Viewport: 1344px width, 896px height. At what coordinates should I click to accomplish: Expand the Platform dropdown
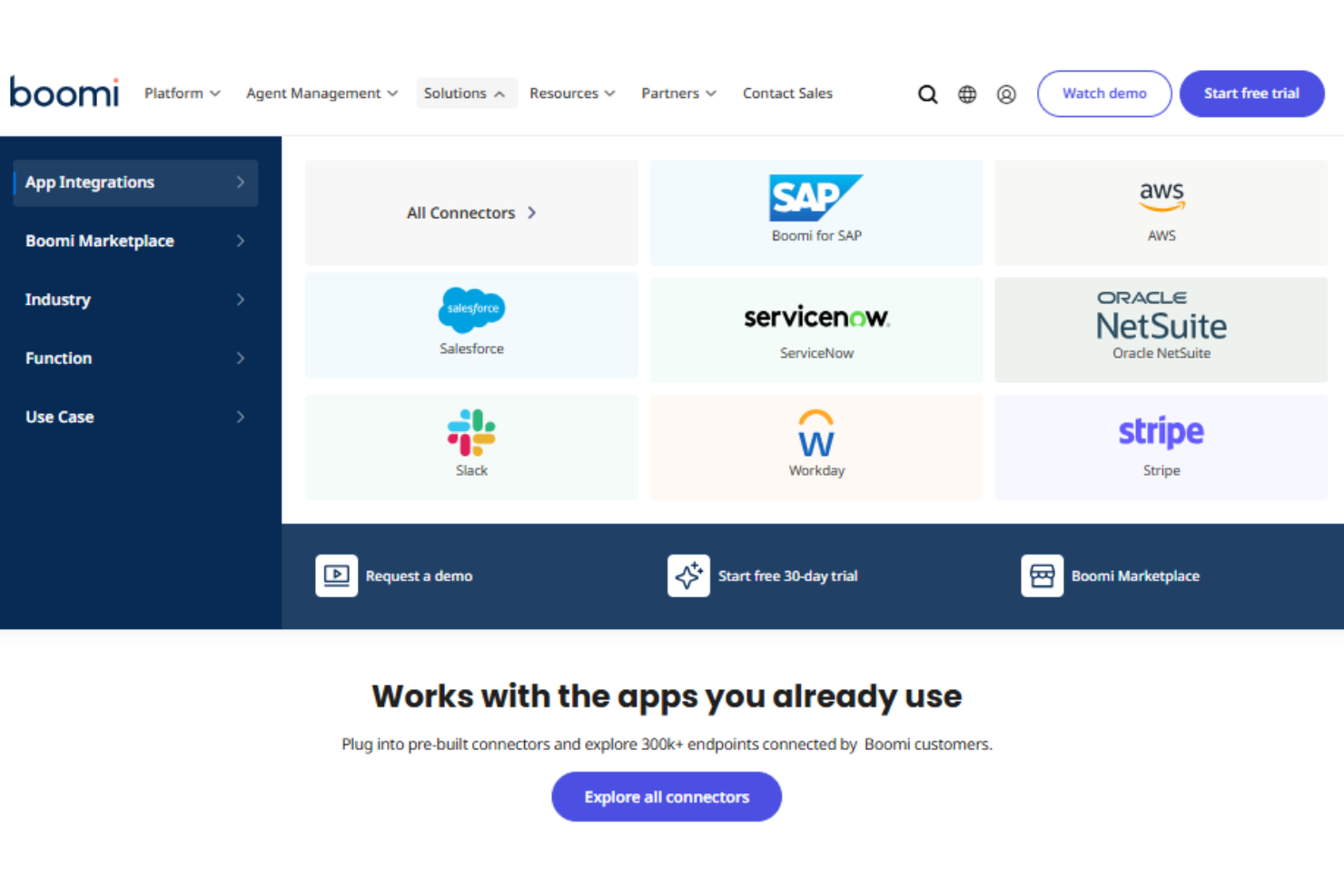pos(182,94)
